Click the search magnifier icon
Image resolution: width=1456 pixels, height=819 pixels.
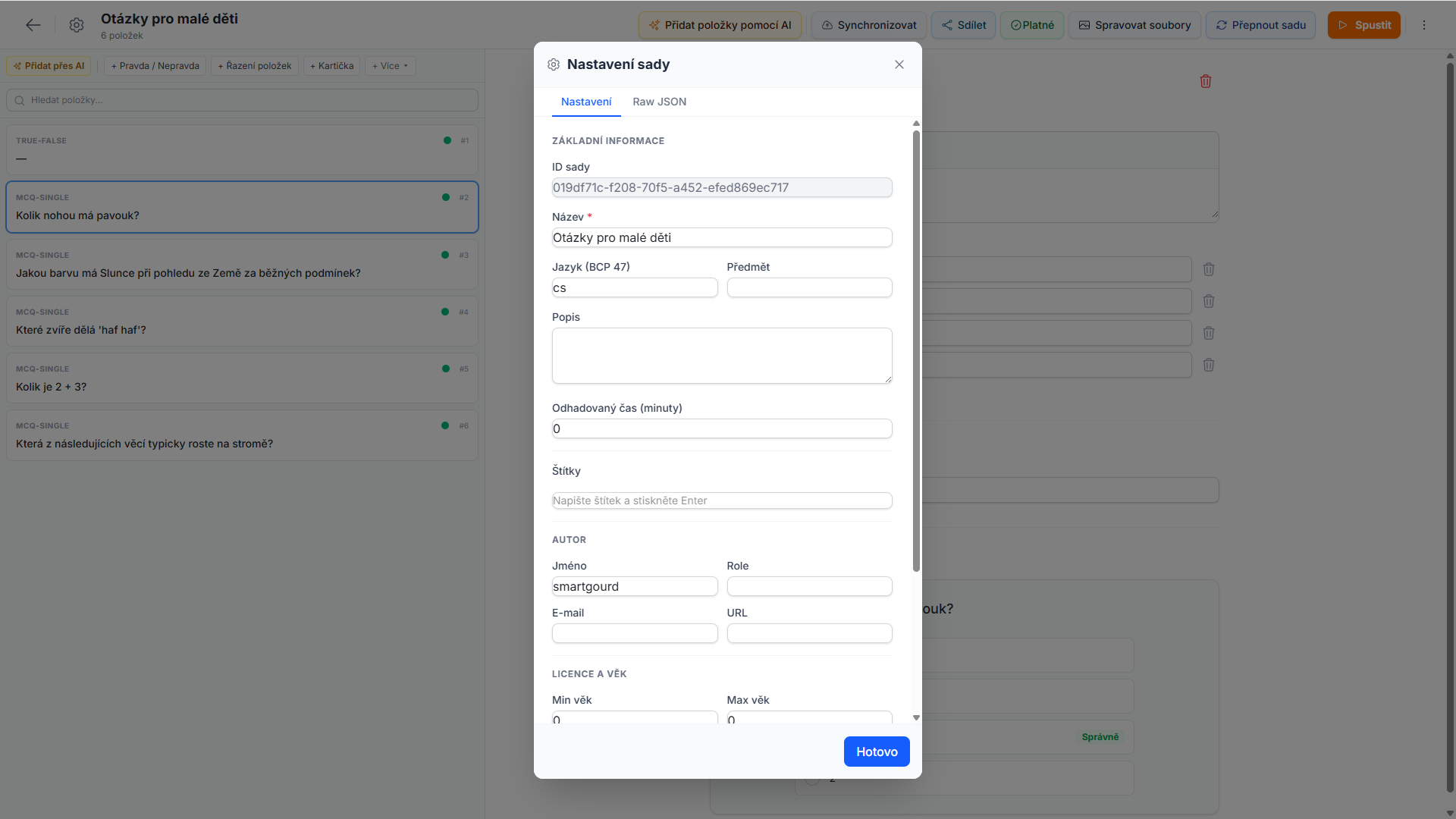coord(20,100)
